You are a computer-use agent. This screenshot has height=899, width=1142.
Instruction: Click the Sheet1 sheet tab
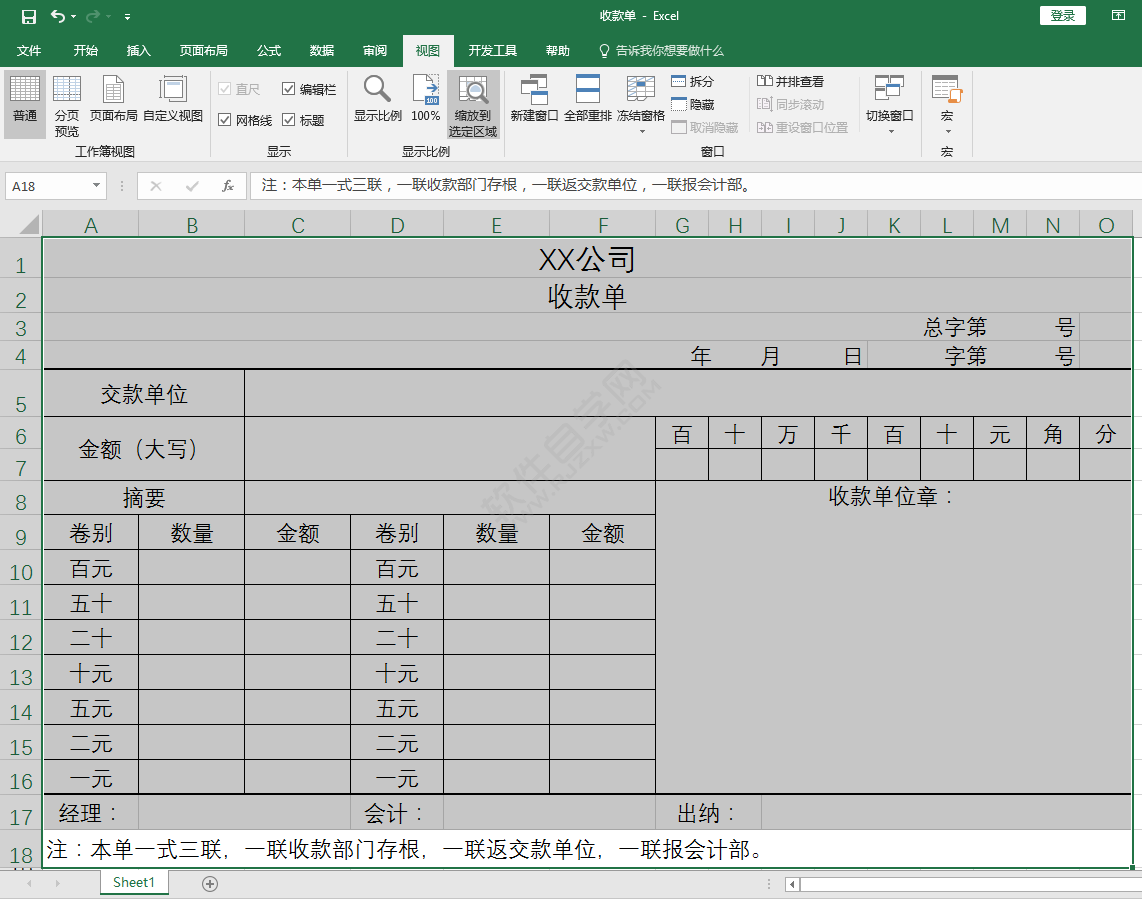tap(133, 882)
